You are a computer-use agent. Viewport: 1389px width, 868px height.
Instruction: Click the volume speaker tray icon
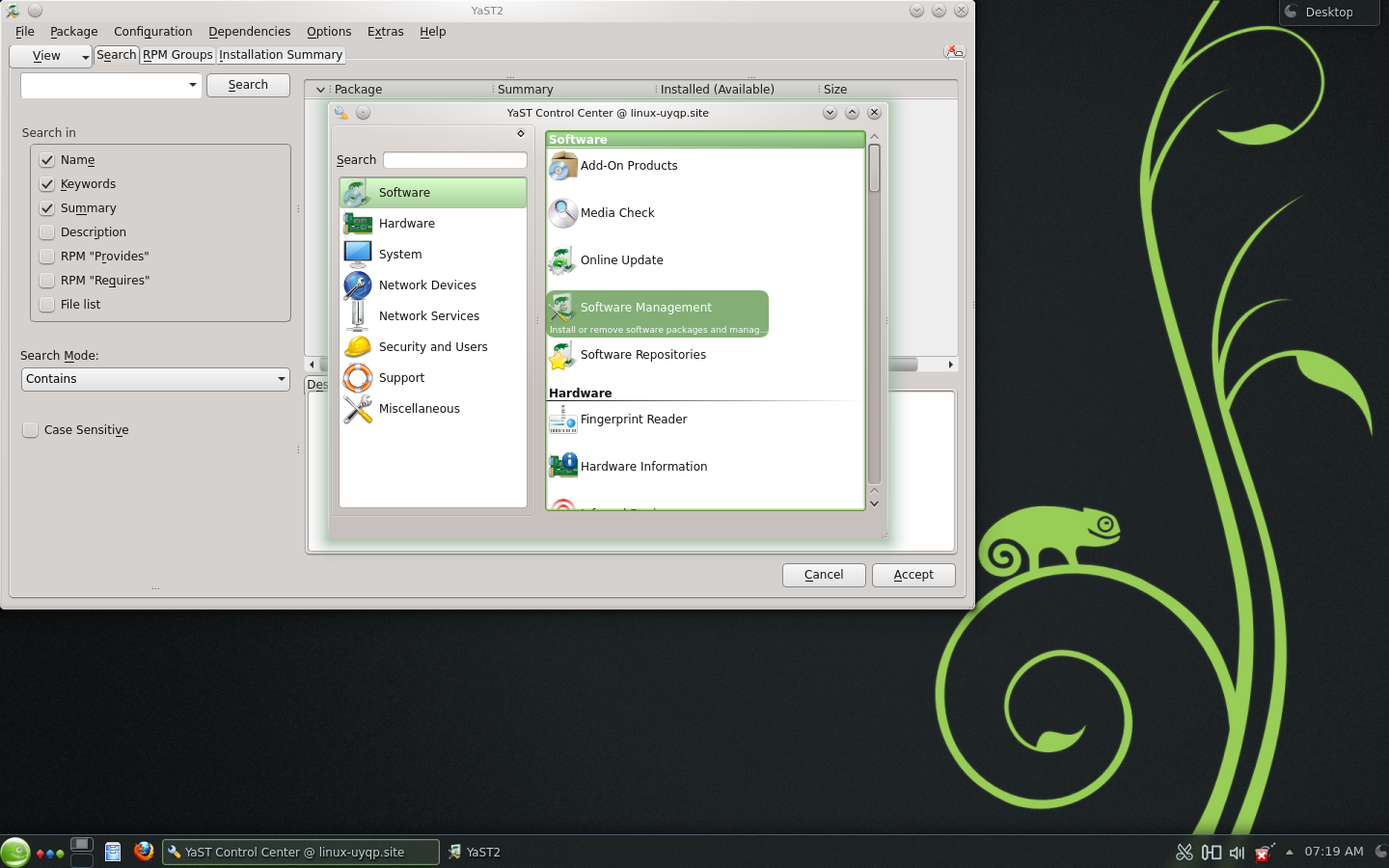(1237, 853)
